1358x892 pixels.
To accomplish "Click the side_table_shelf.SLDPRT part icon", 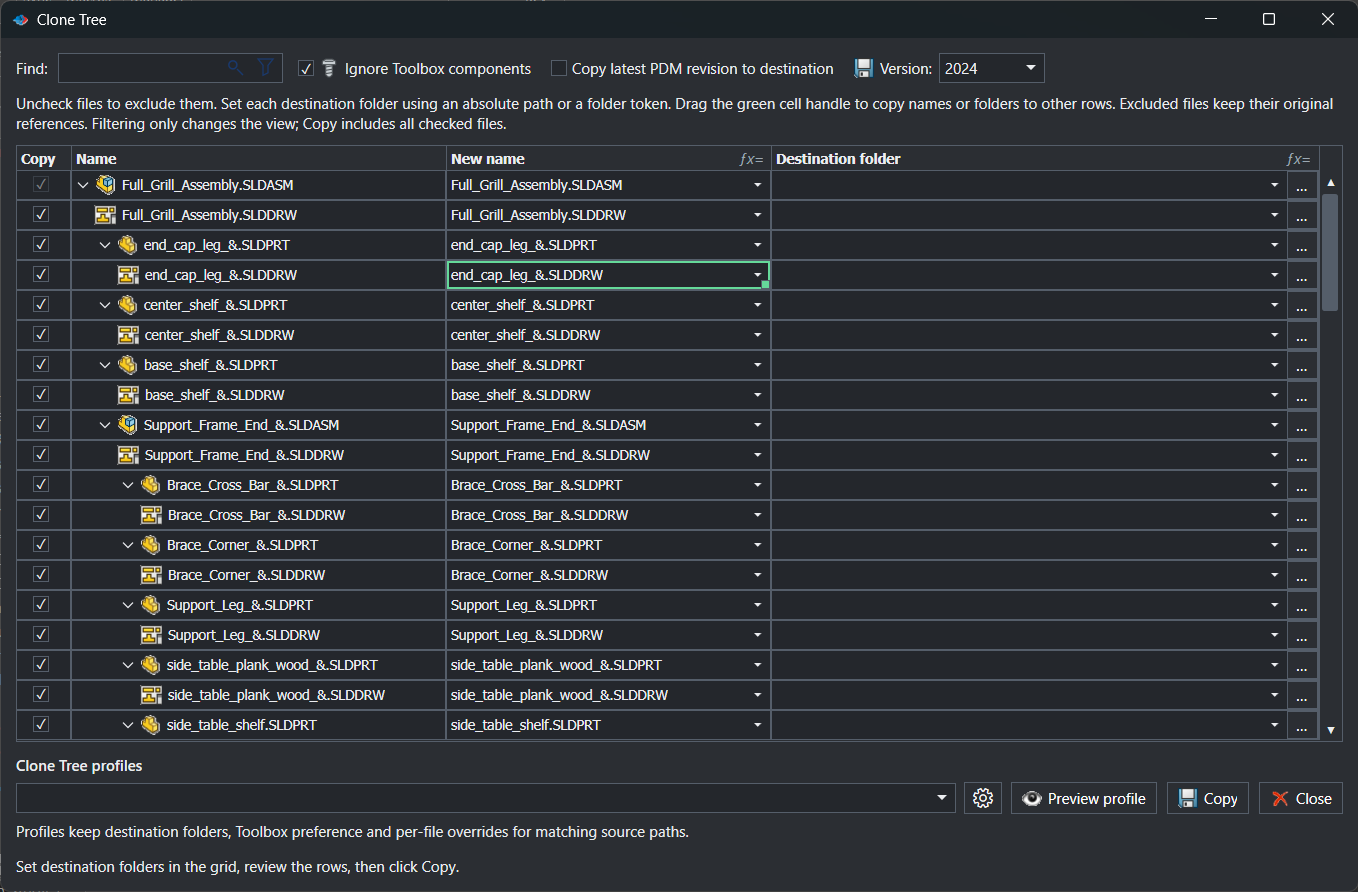I will tap(151, 725).
